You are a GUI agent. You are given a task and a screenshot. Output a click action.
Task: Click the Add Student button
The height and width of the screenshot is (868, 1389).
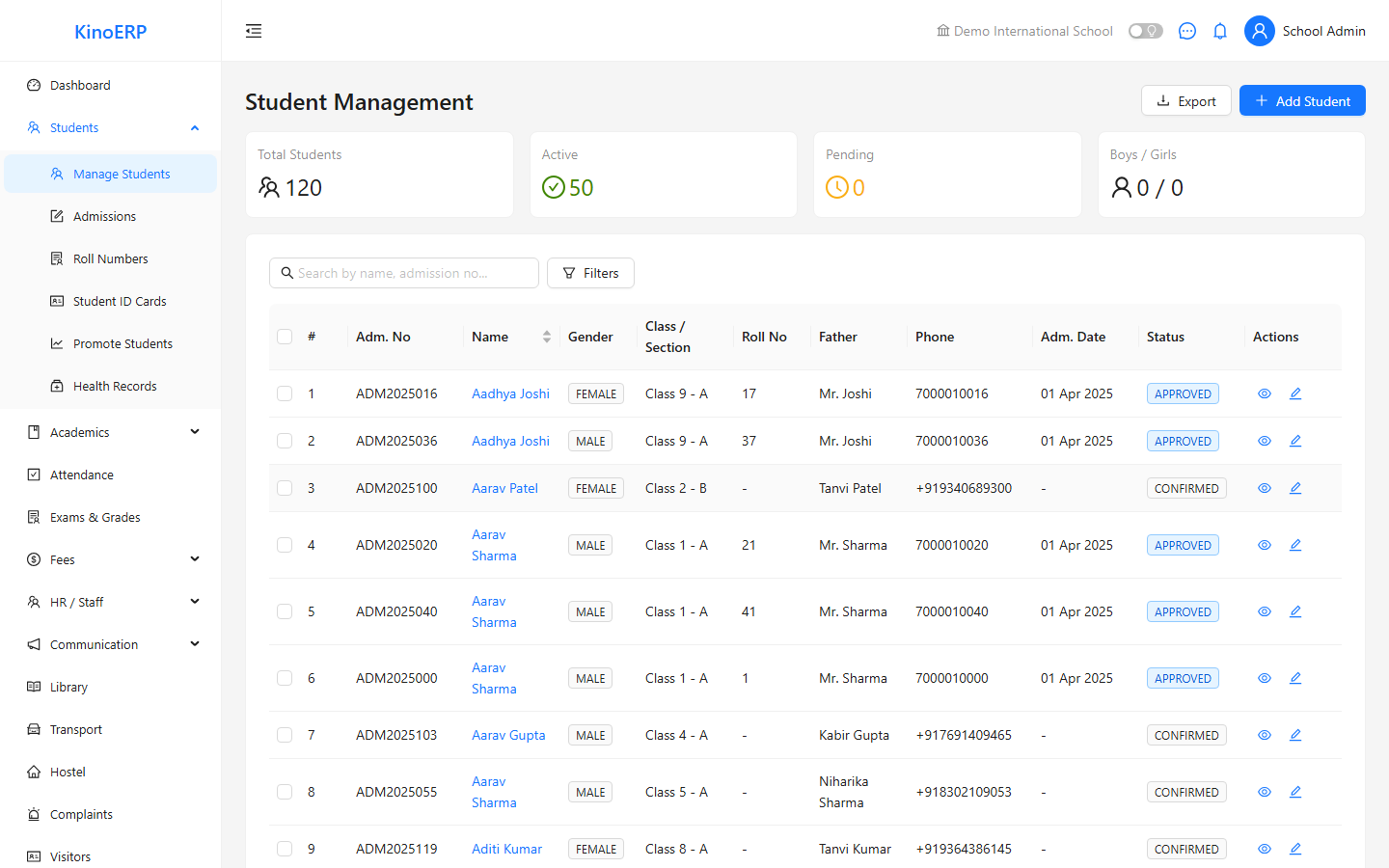[x=1302, y=100]
